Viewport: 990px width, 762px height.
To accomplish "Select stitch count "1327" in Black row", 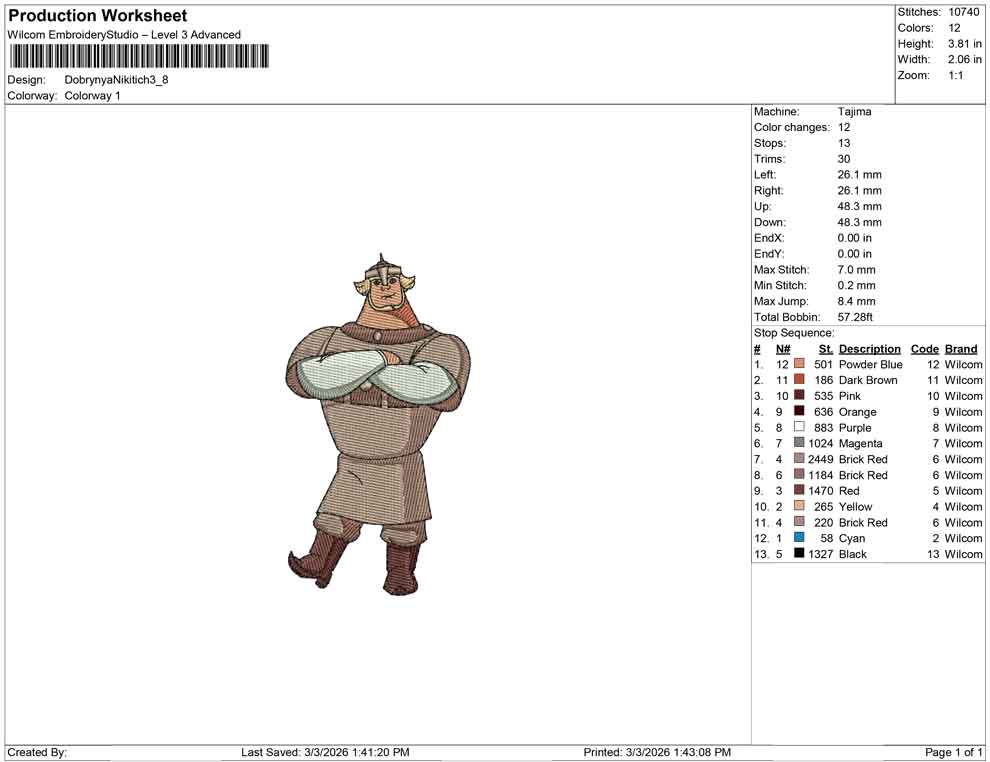I will (821, 554).
